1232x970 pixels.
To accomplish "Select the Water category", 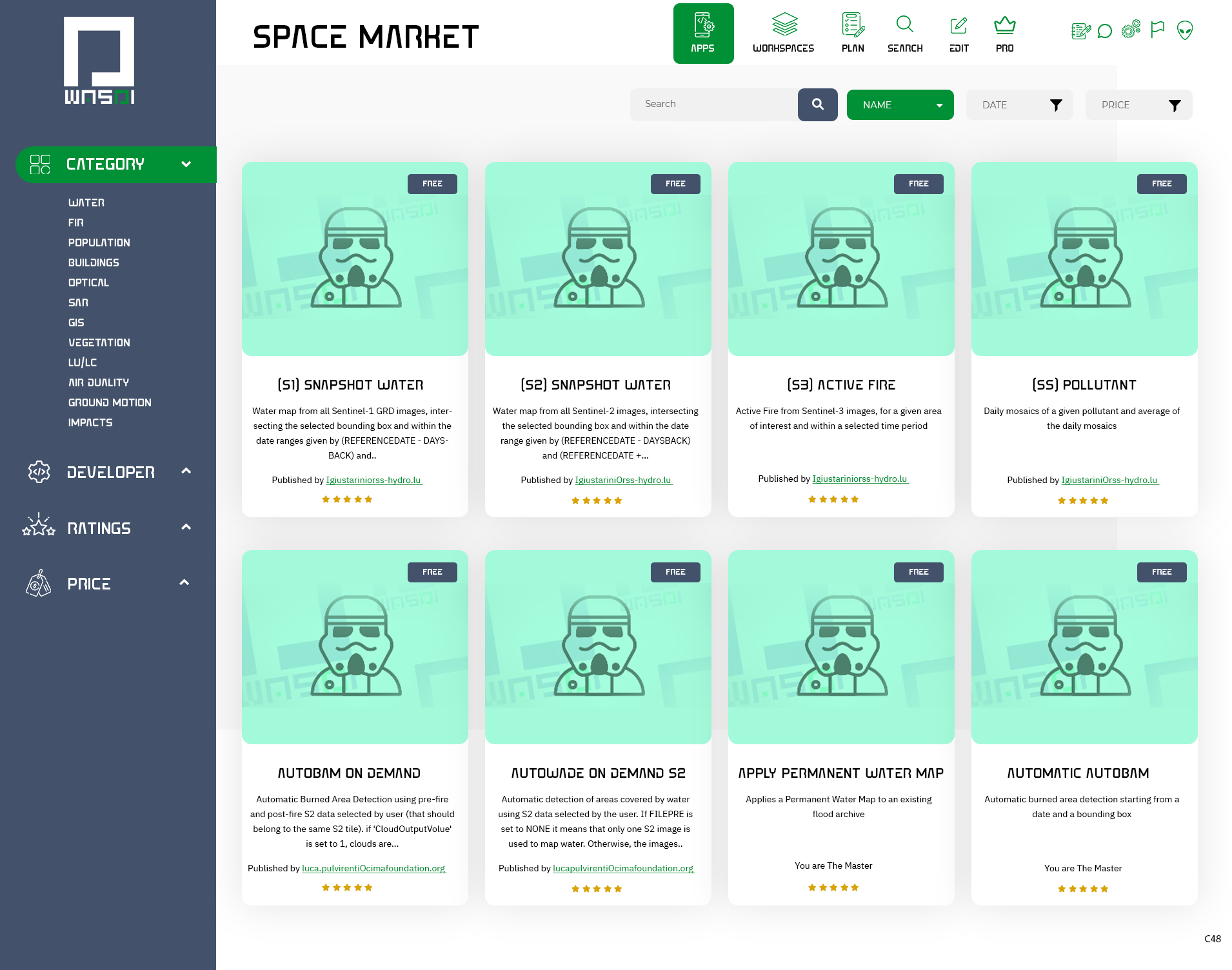I will point(86,203).
